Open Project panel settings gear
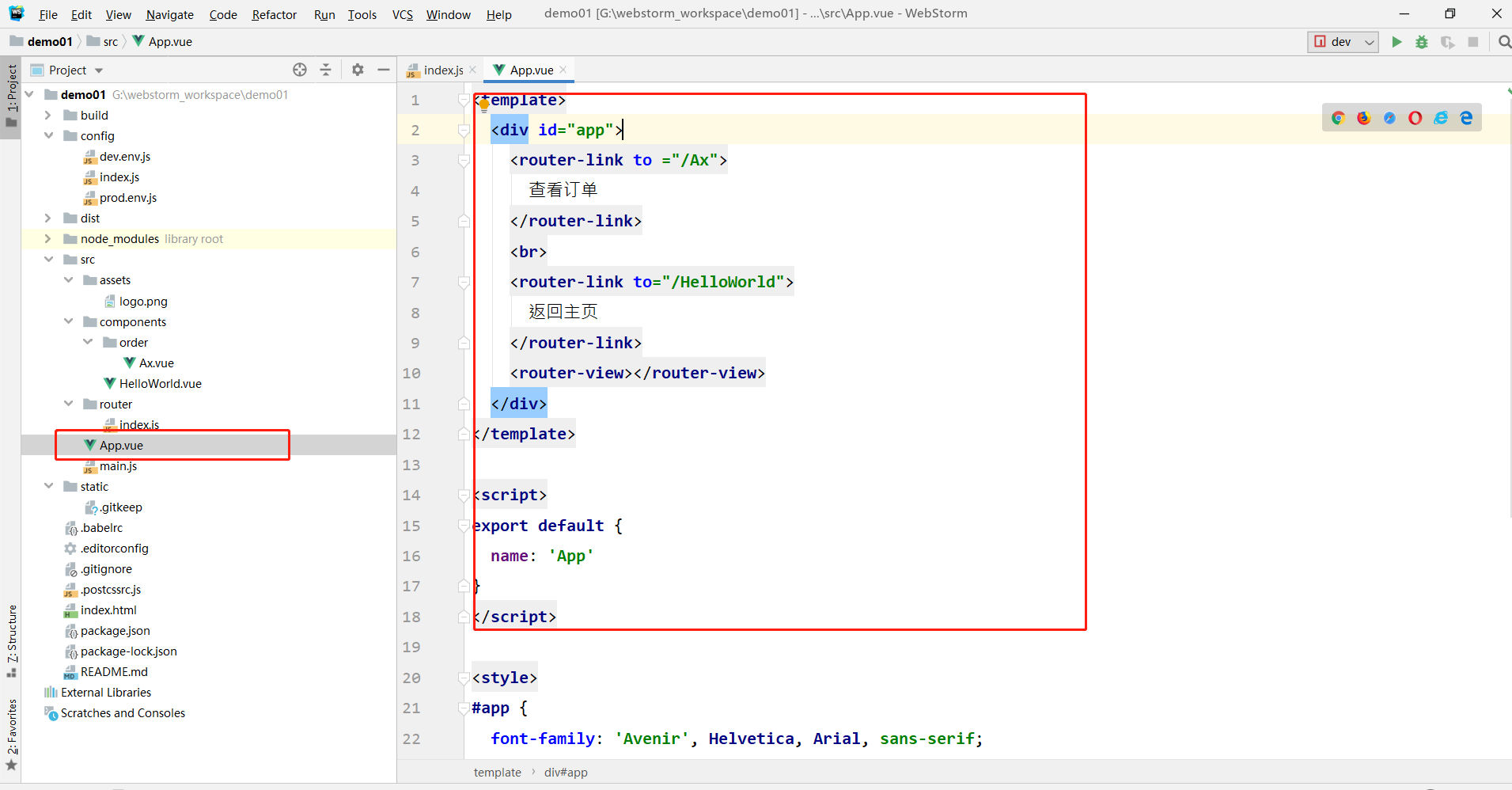The image size is (1512, 790). click(358, 70)
